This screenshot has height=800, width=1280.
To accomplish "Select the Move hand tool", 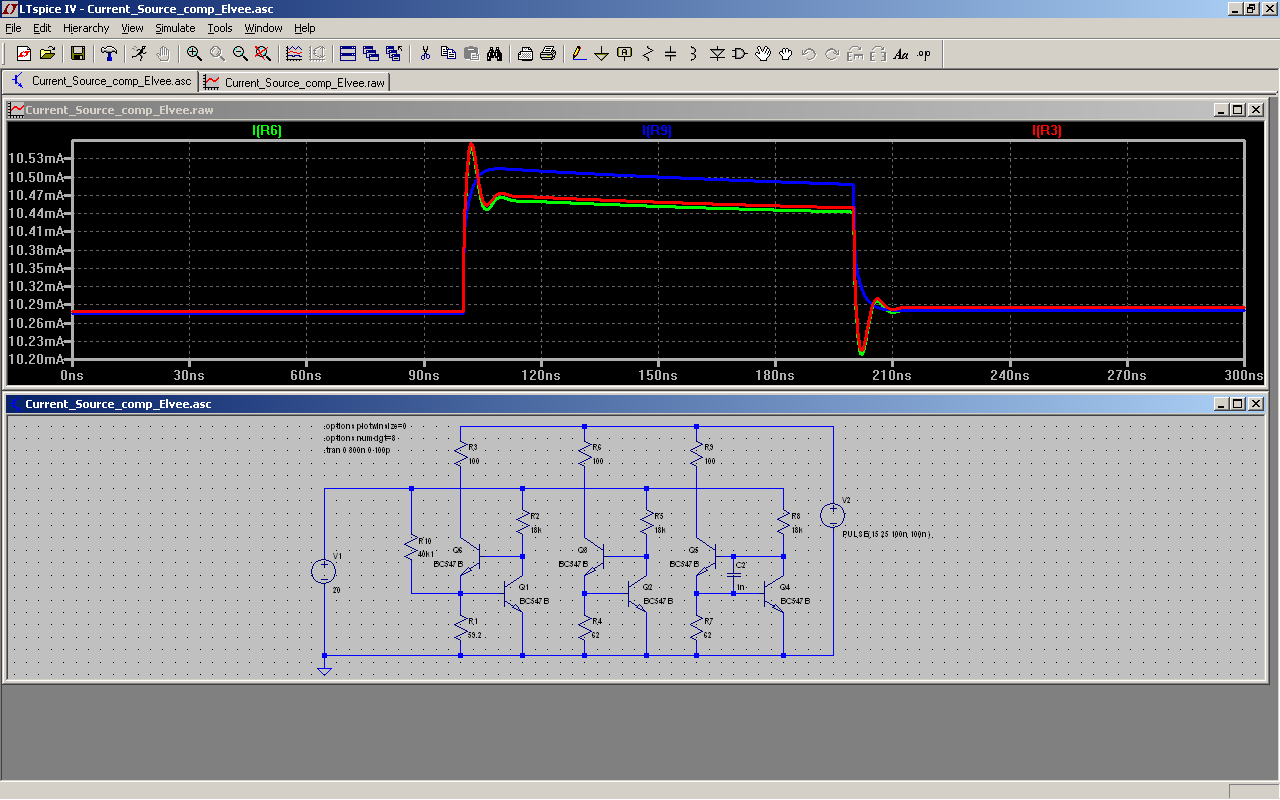I will click(x=763, y=53).
